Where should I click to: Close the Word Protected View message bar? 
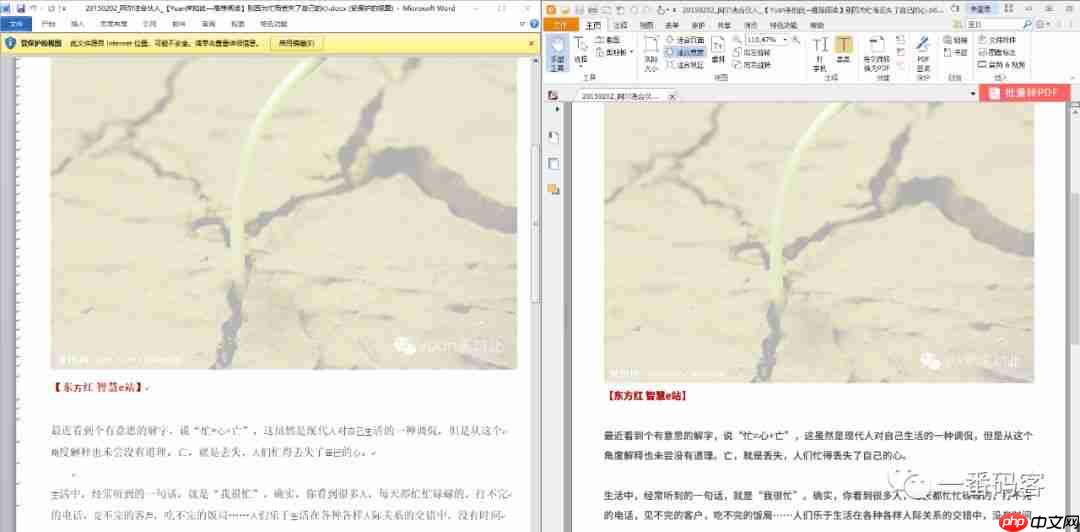point(532,43)
